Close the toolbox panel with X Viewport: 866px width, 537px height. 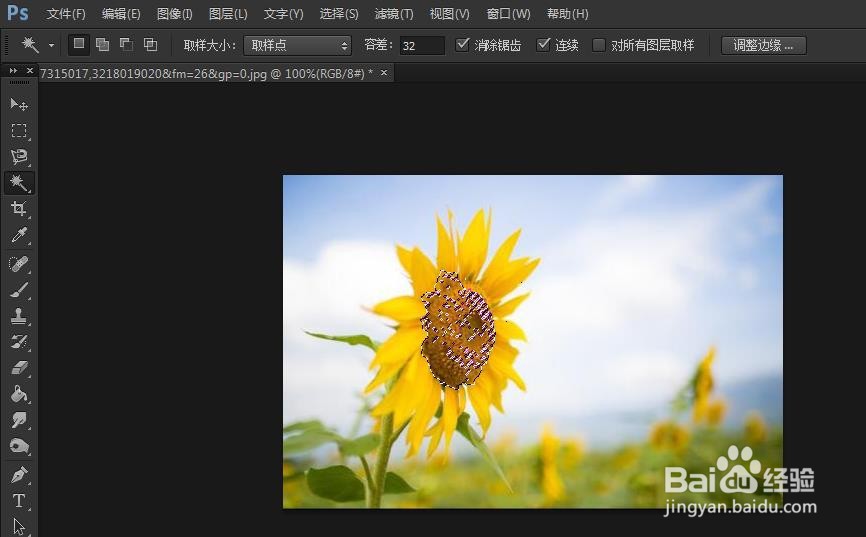pos(30,71)
